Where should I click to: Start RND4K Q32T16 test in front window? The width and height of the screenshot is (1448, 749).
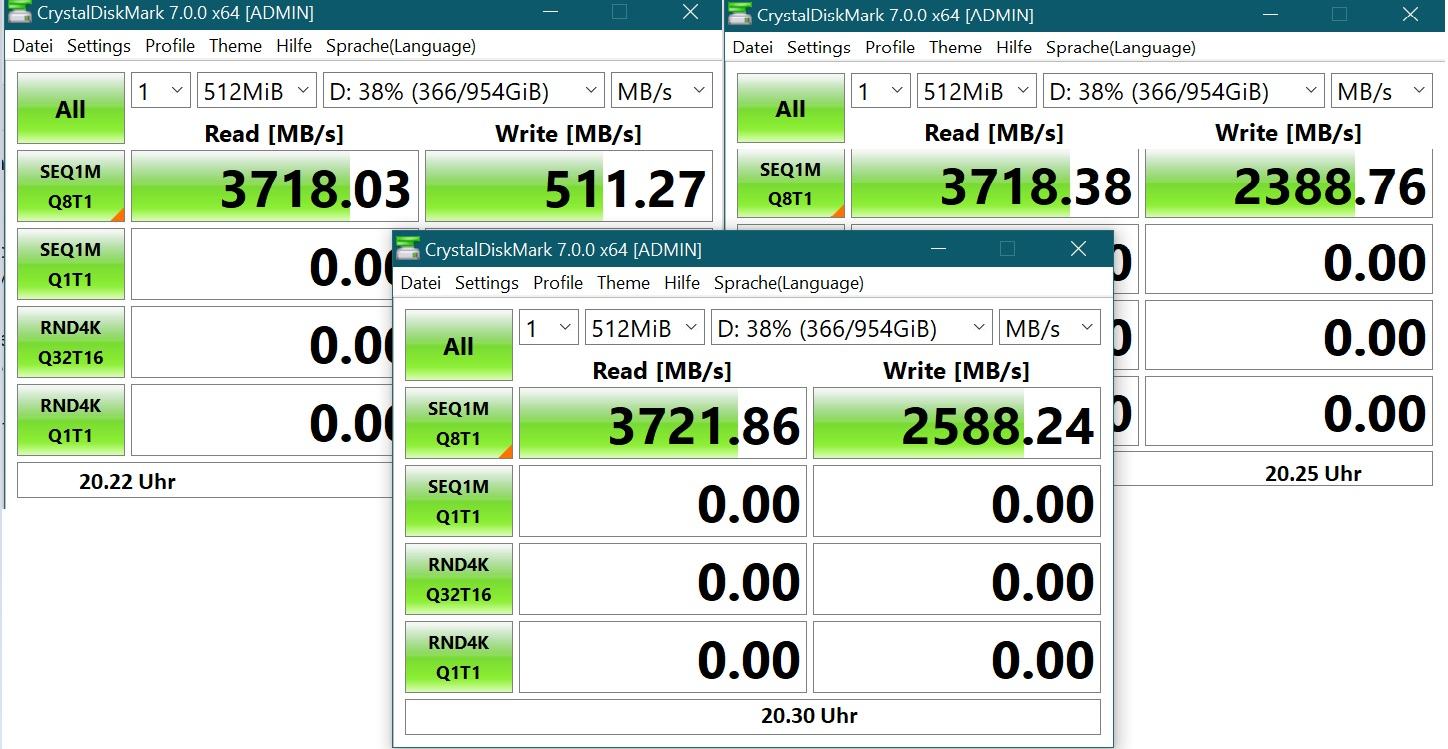459,579
